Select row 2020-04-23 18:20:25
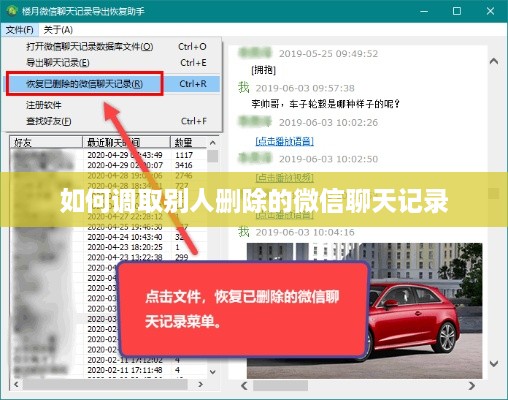The height and width of the screenshot is (400, 508). tap(108, 247)
